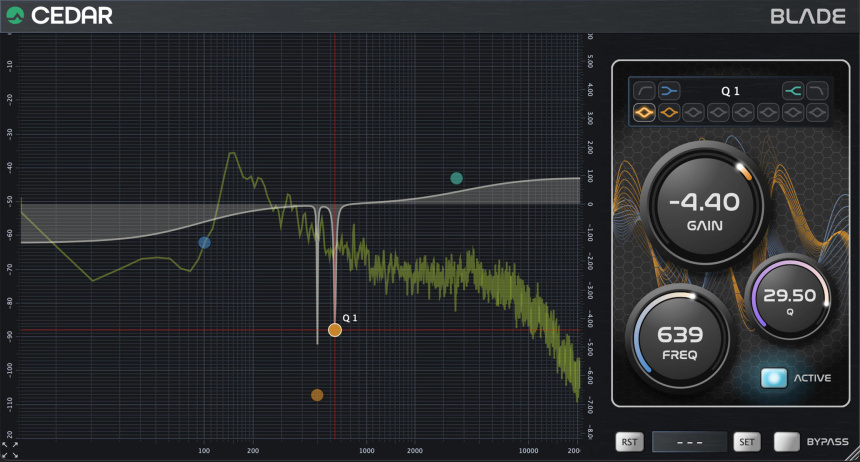Select the blue low-shelf filter icon
This screenshot has width=860, height=462.
click(669, 91)
